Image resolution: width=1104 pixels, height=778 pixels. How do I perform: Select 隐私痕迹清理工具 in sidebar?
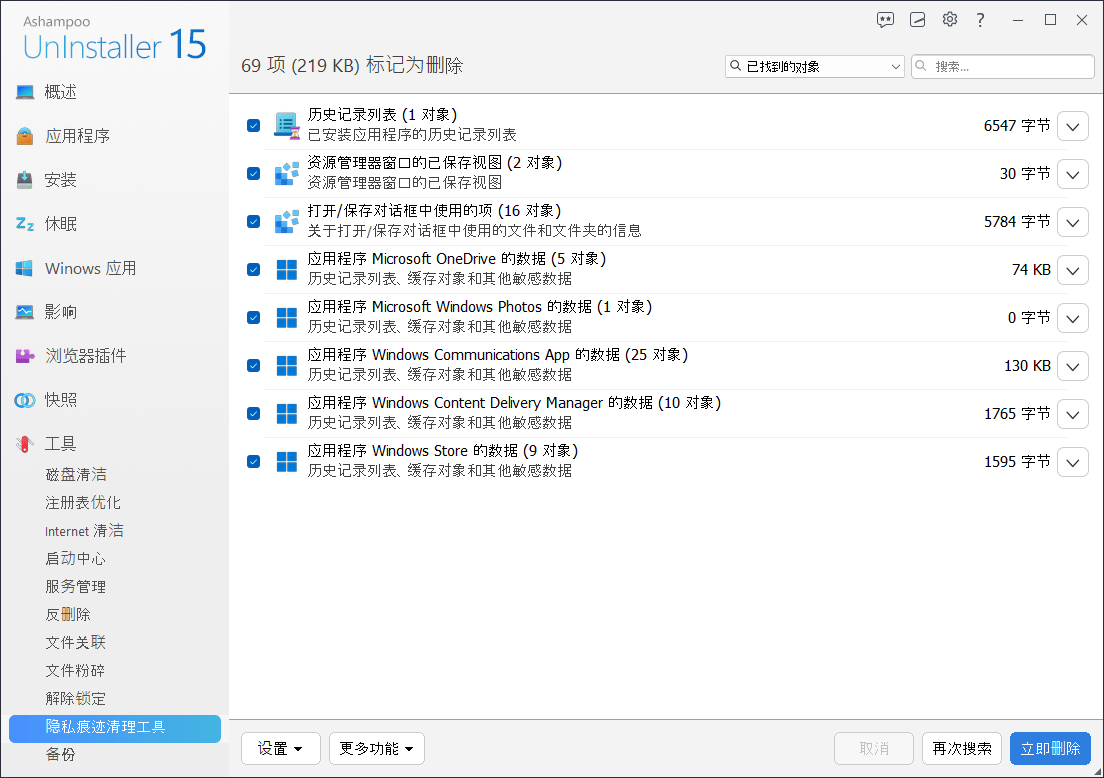coord(115,729)
